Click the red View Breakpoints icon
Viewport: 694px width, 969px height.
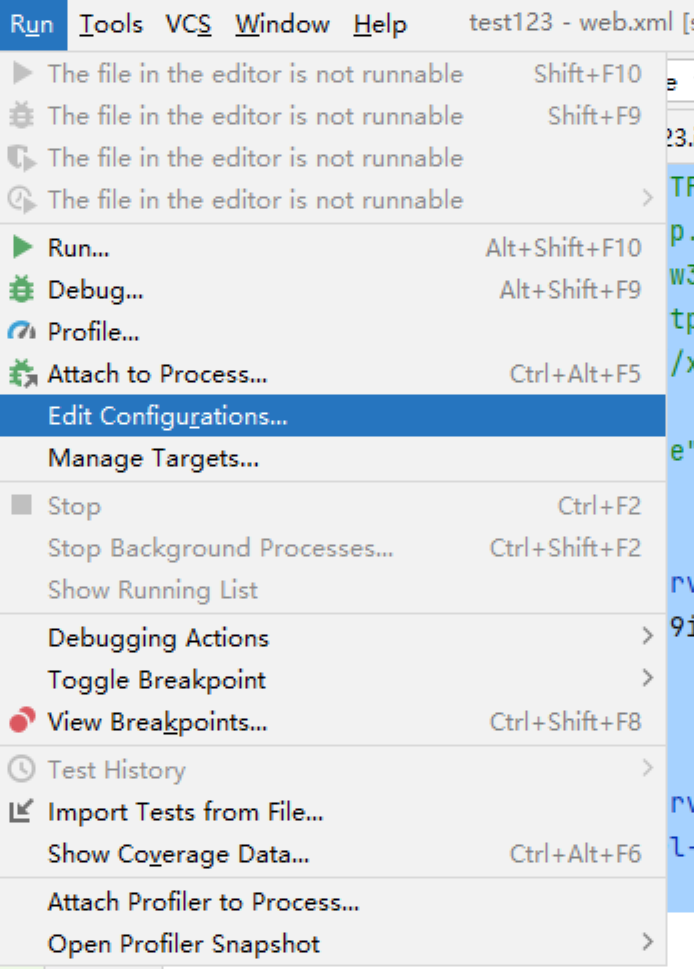click(22, 721)
